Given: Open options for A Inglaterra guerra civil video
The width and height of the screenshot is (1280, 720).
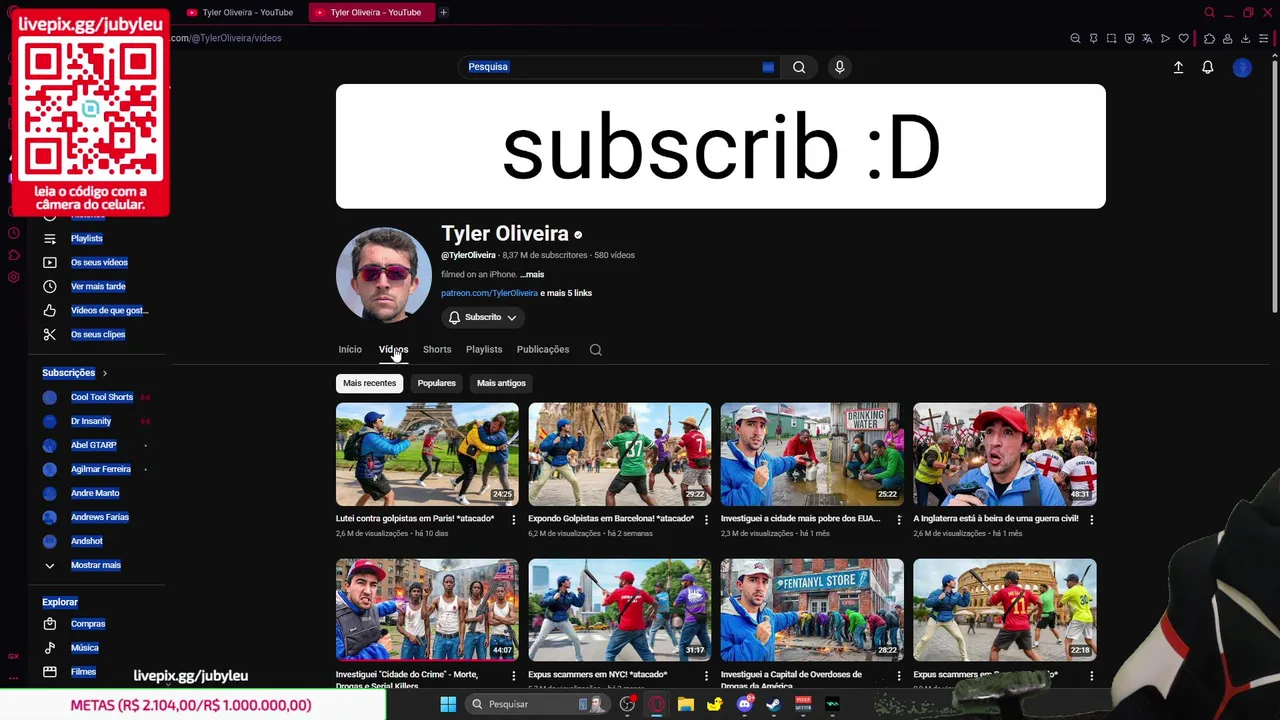Looking at the screenshot, I should (1091, 520).
